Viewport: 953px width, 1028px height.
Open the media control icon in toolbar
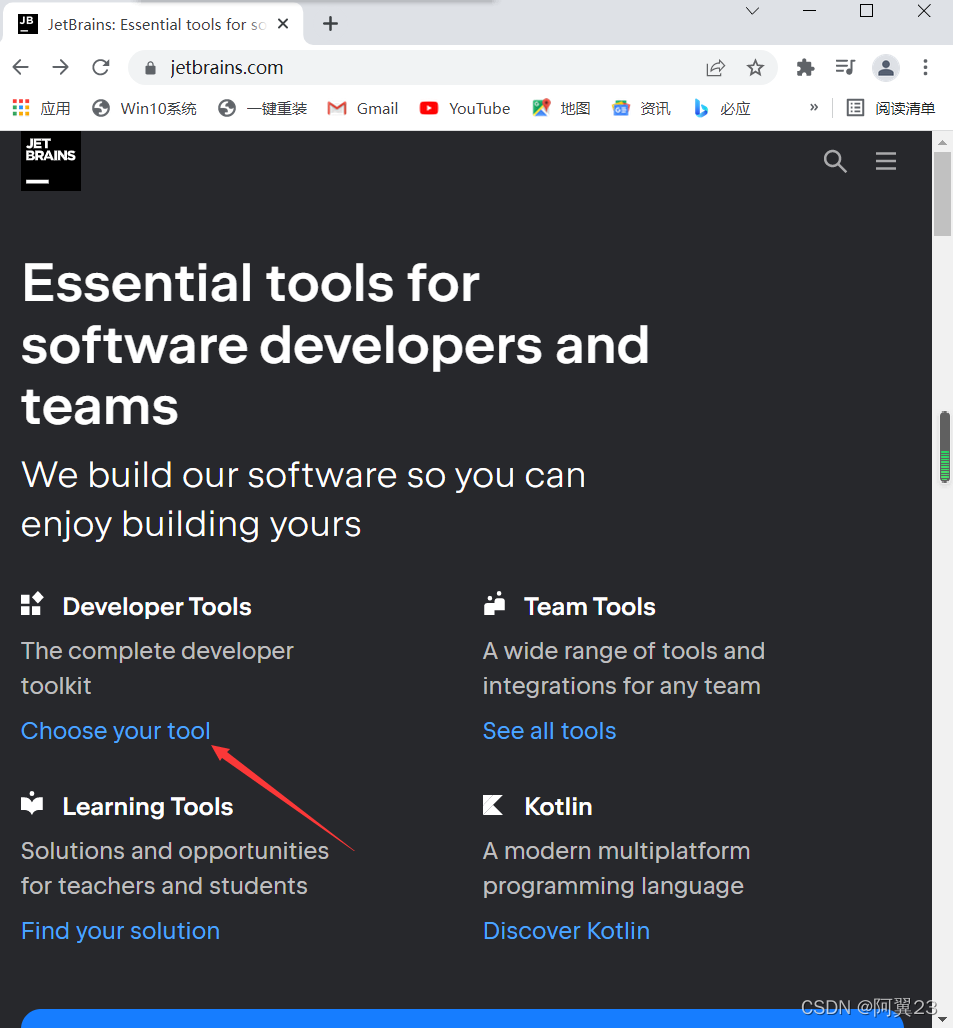pos(845,67)
